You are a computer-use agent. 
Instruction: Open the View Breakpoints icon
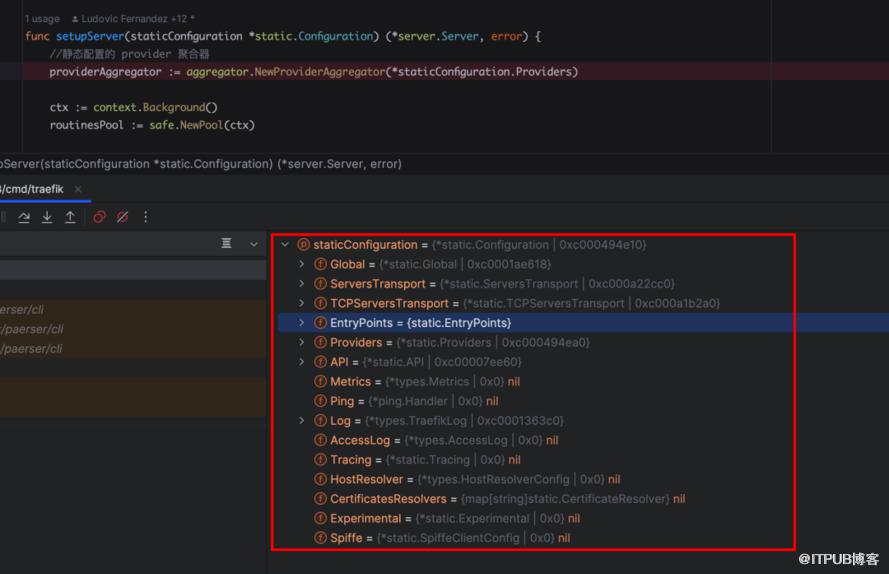point(100,217)
